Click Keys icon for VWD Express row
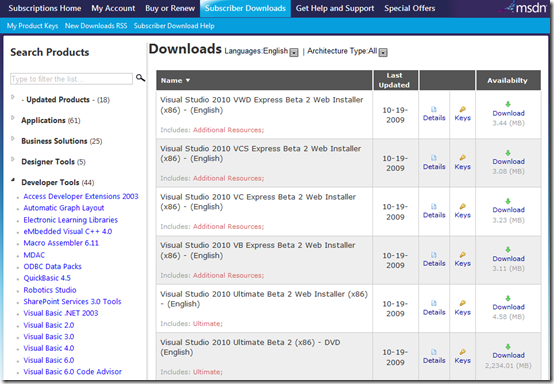The image size is (554, 384). (x=462, y=109)
